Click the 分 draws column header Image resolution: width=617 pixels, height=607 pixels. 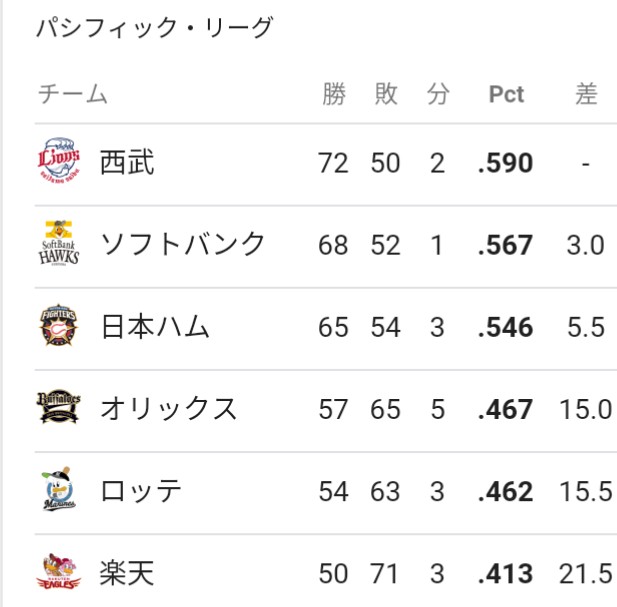(438, 94)
